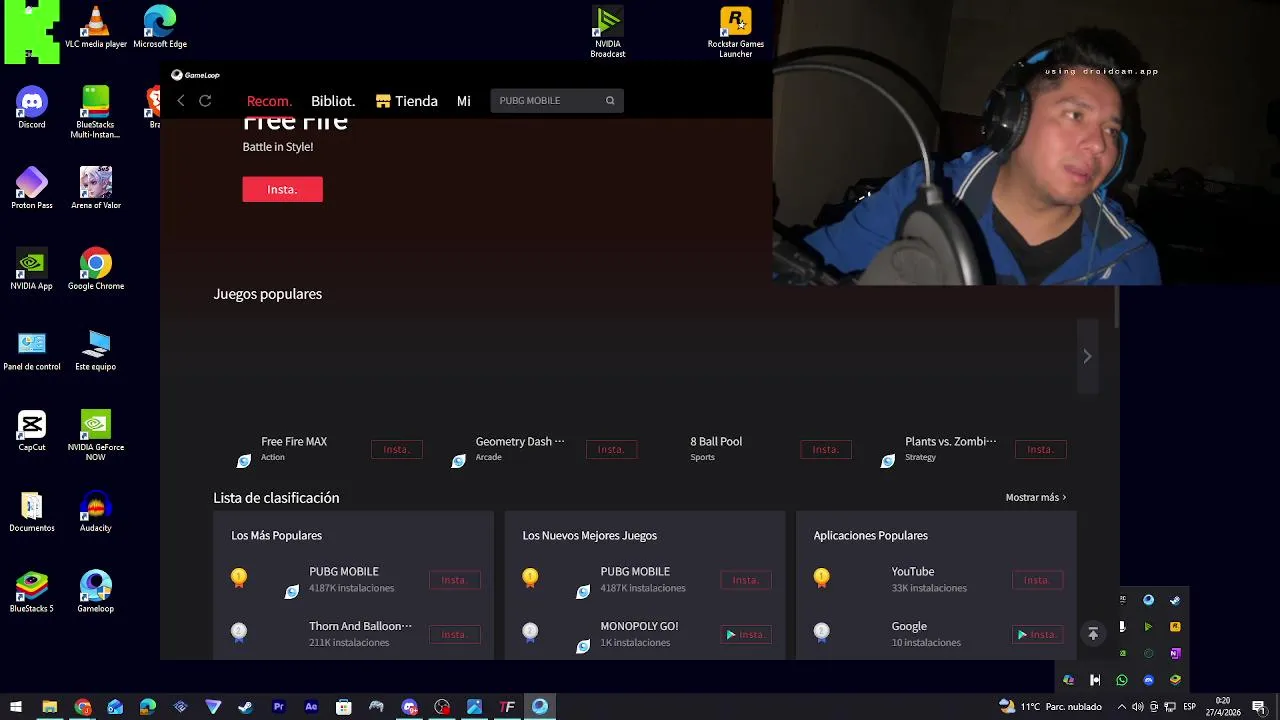Image resolution: width=1280 pixels, height=720 pixels.
Task: Open Gameloop desktop shortcut
Action: (x=96, y=592)
